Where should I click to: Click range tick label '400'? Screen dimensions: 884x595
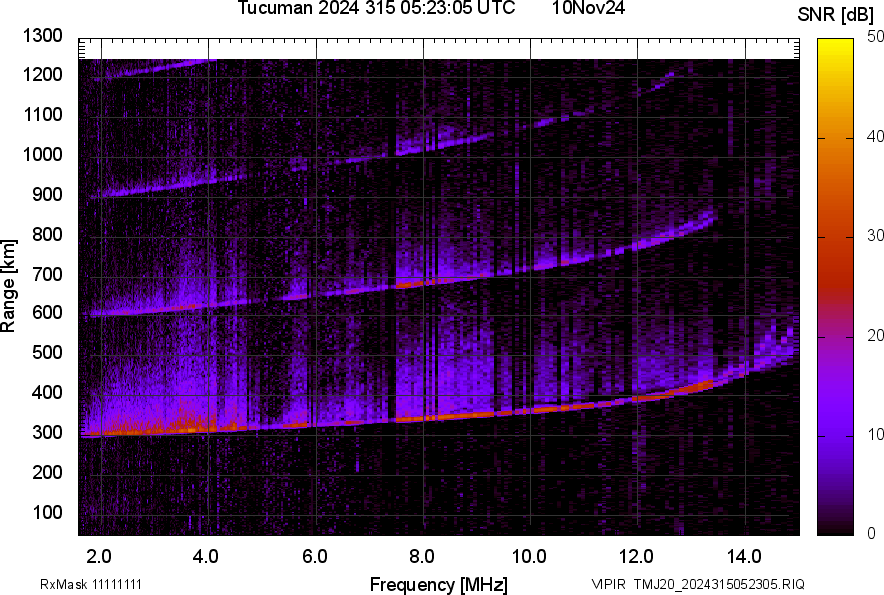tap(47, 392)
